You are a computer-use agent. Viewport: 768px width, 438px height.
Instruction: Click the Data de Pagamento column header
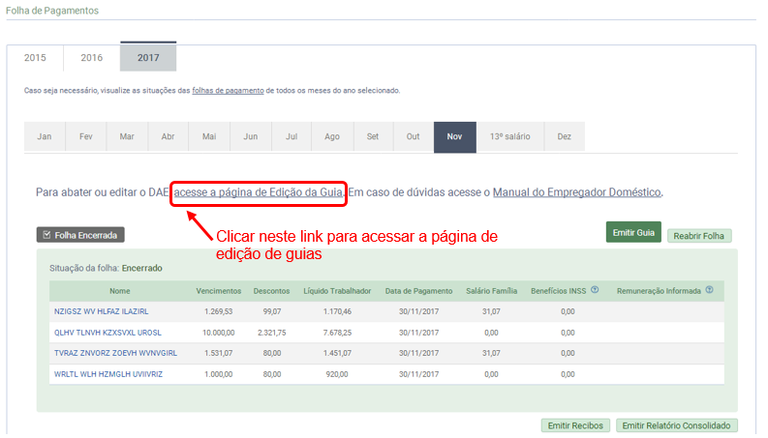[418, 291]
